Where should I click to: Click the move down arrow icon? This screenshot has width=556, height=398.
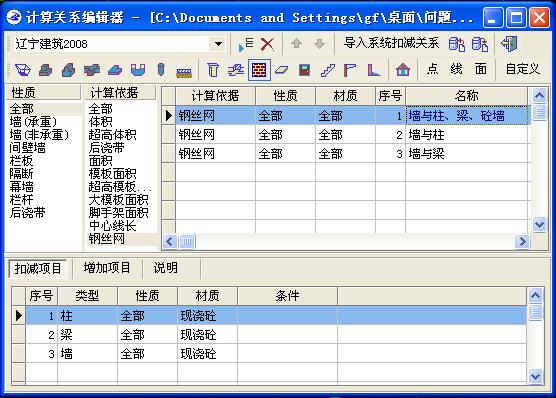pyautogui.click(x=319, y=44)
